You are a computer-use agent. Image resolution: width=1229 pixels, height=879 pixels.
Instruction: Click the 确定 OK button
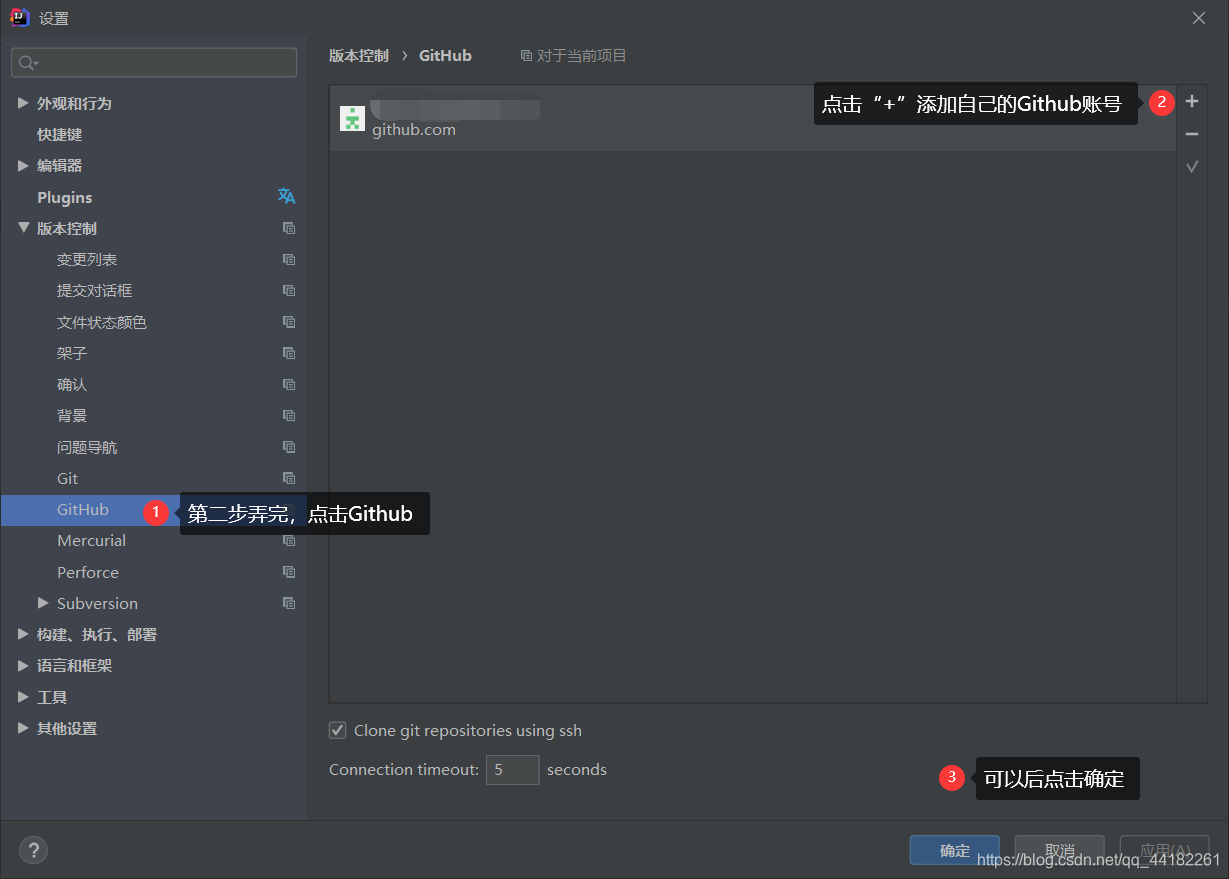coord(955,850)
